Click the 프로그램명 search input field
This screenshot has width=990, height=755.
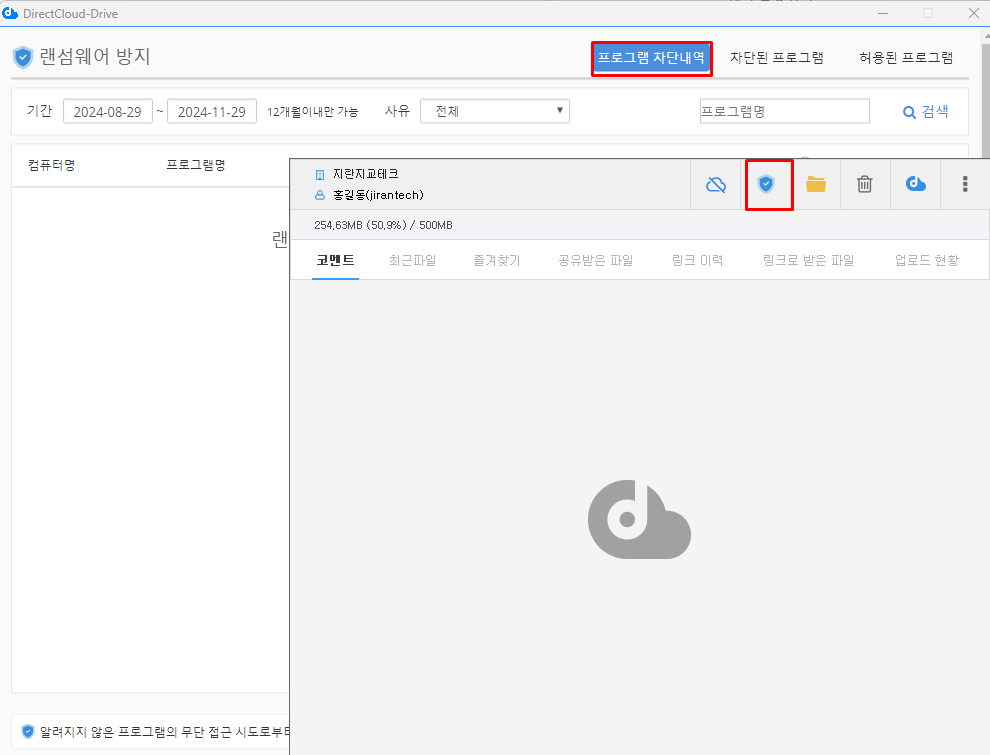click(x=784, y=111)
